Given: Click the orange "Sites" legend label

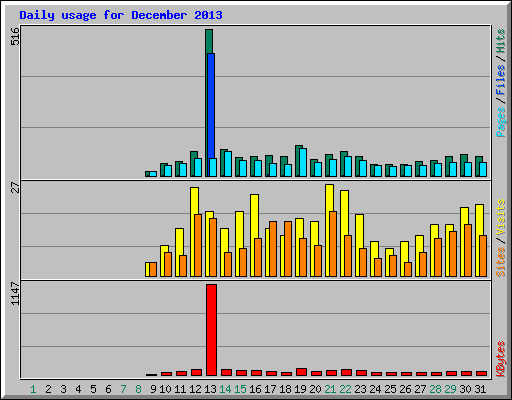Looking at the screenshot, I should [501, 262].
